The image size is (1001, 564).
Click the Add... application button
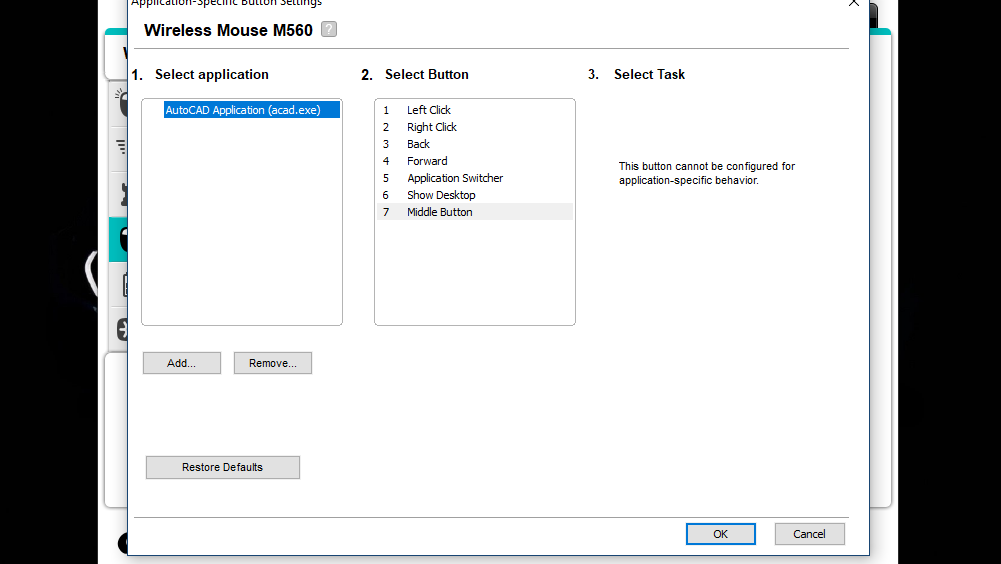coord(182,363)
